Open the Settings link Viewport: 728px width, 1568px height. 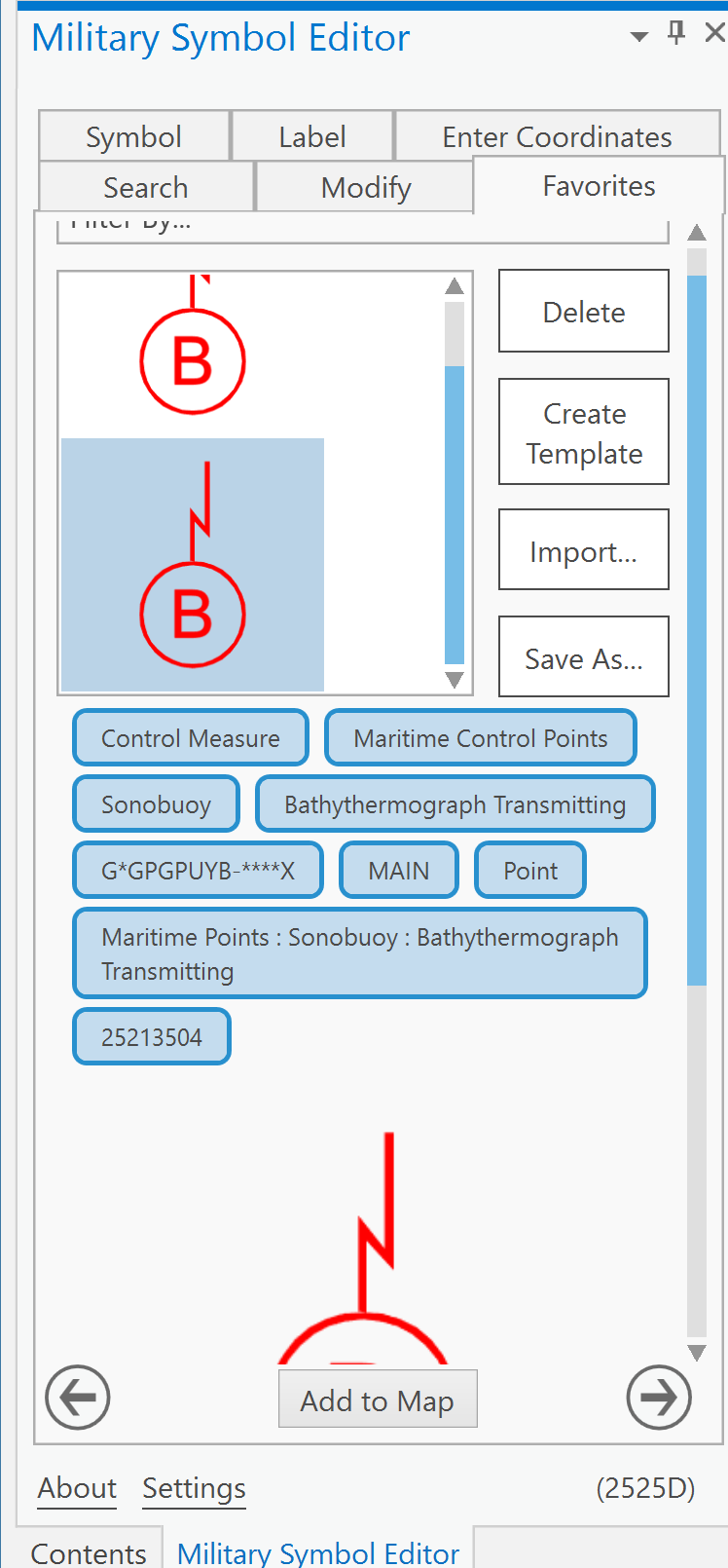(193, 1488)
